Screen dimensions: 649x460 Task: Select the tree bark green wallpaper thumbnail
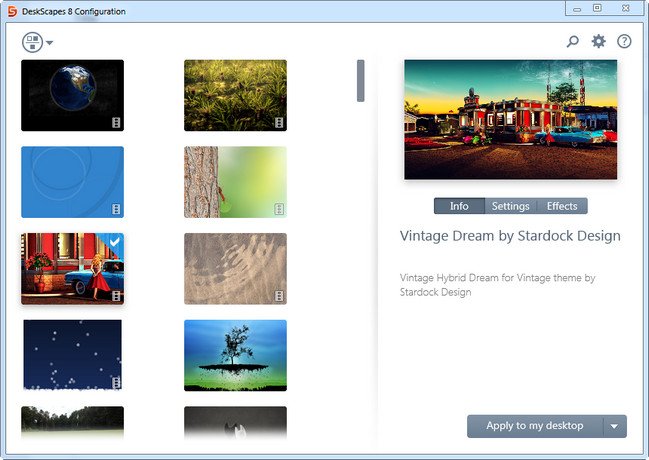pos(236,182)
